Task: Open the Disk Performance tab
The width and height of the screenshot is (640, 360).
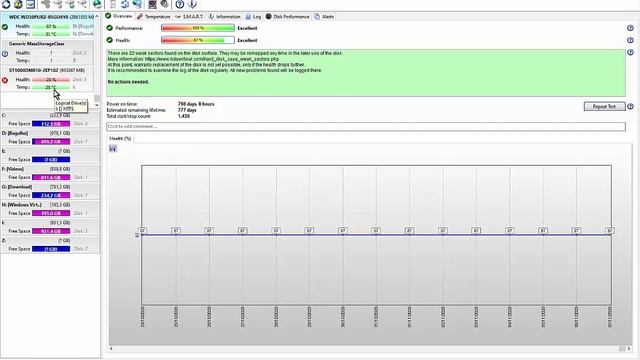Action: pyautogui.click(x=288, y=16)
